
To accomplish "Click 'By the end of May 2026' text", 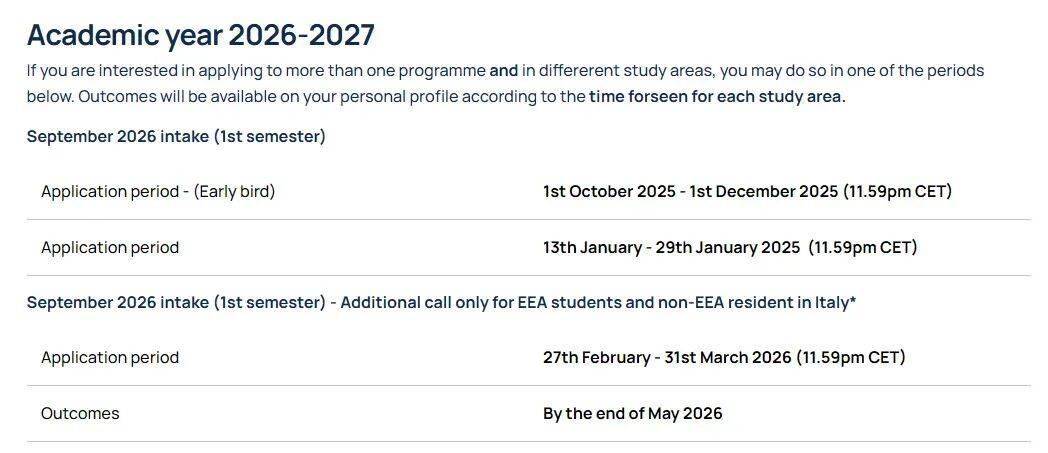I will pyautogui.click(x=632, y=414).
